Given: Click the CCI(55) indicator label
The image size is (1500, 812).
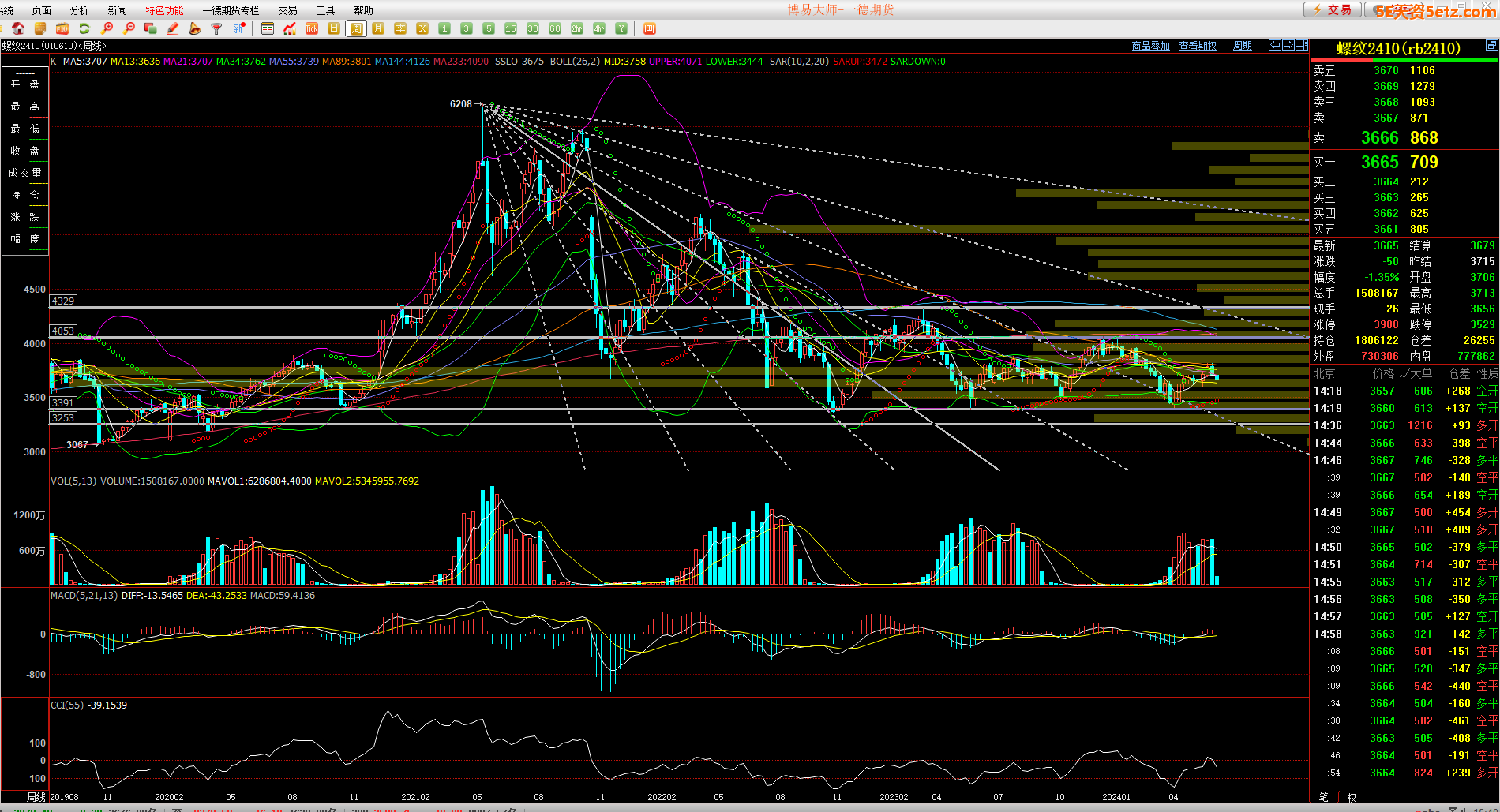Looking at the screenshot, I should click(x=67, y=705).
